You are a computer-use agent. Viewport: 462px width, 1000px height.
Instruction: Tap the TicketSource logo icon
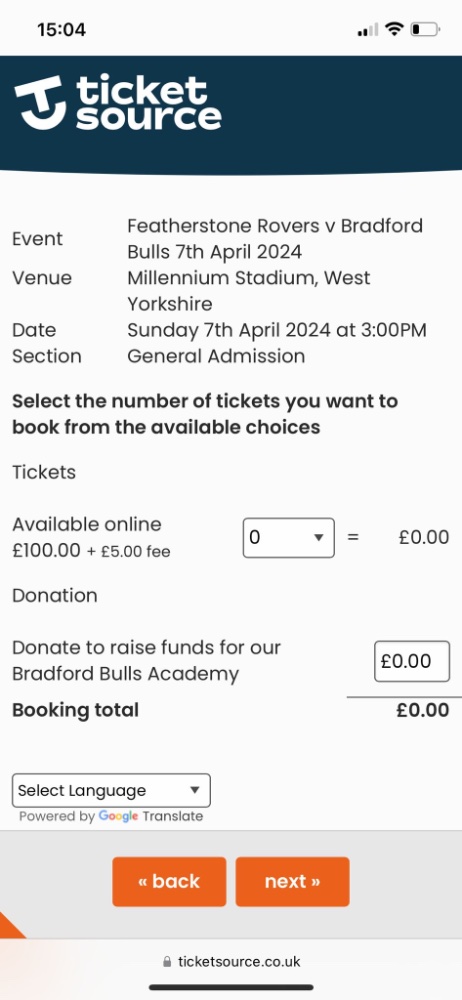click(x=40, y=102)
